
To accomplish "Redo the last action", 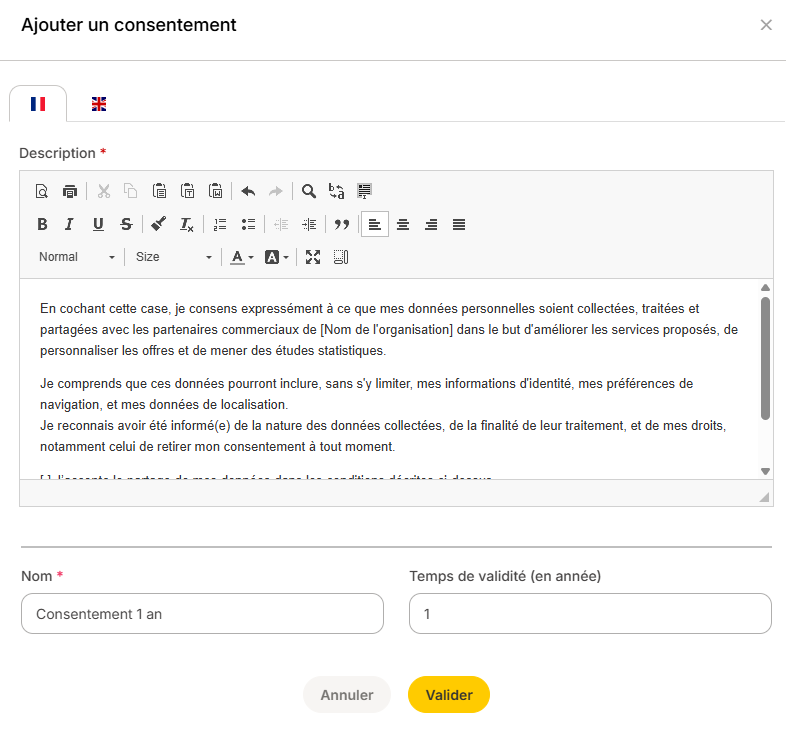I will point(276,191).
